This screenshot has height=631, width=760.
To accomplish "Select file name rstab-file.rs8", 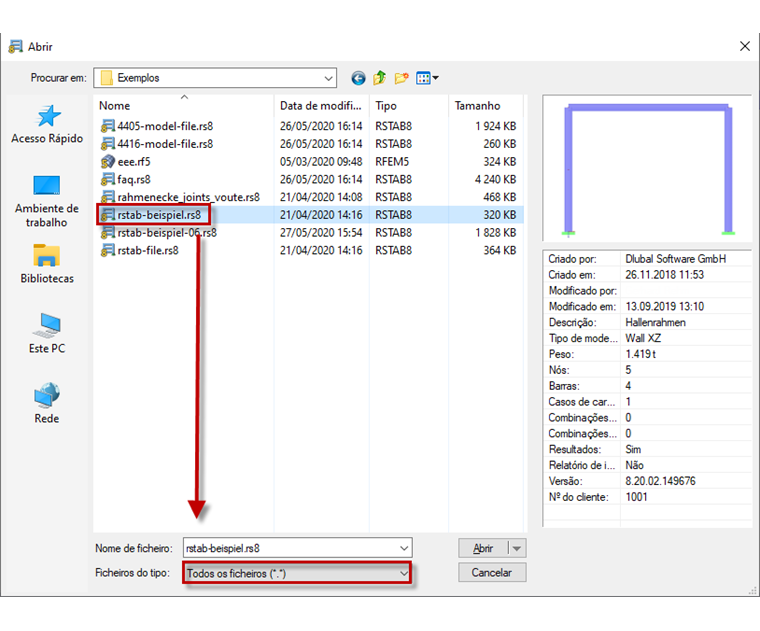I will click(x=148, y=251).
